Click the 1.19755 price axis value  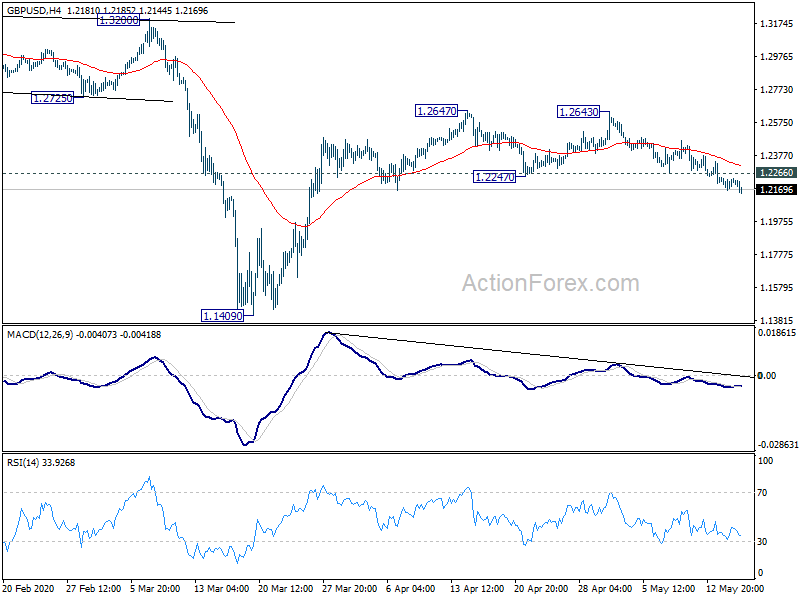777,221
